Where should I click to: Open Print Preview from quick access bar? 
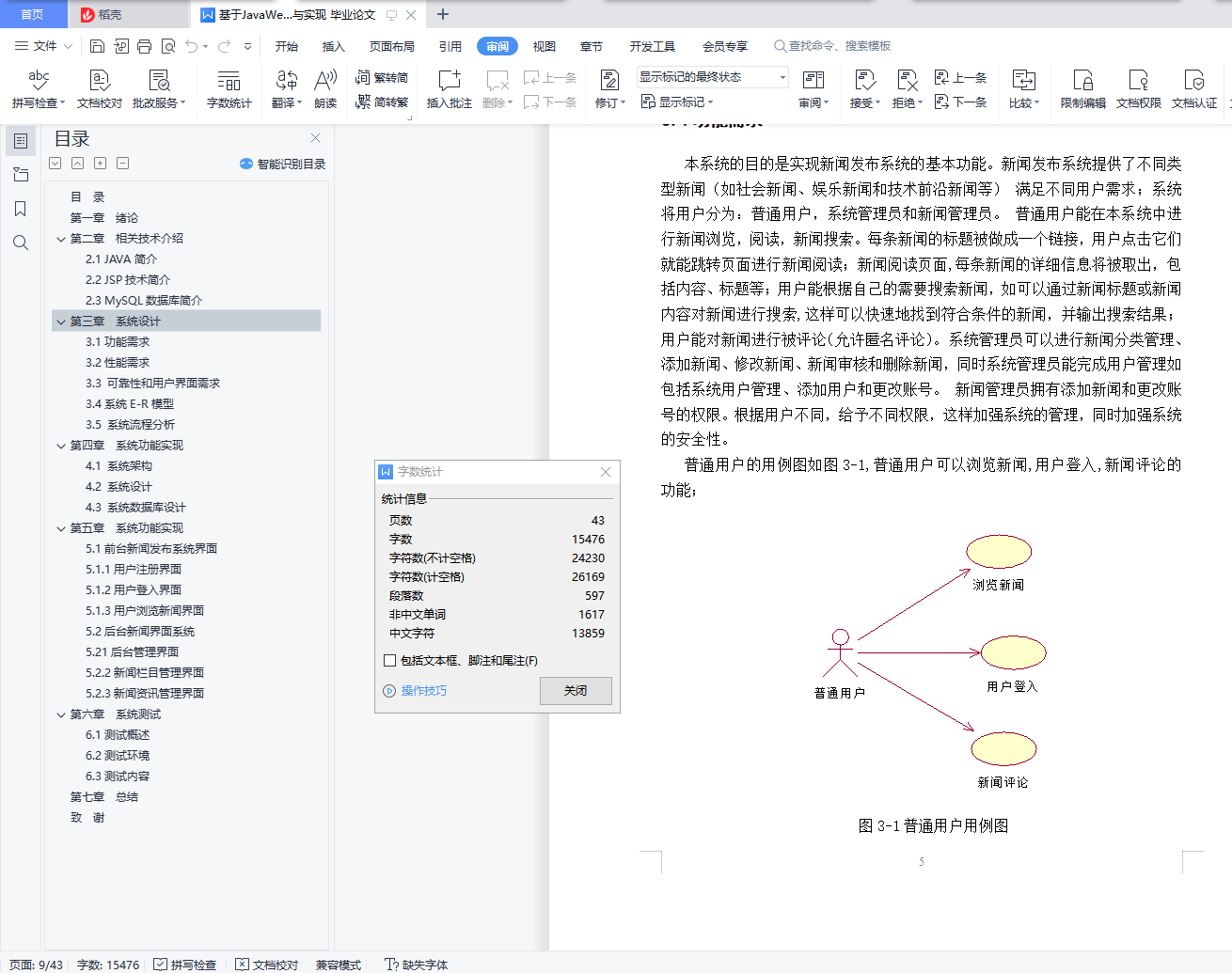coord(168,46)
